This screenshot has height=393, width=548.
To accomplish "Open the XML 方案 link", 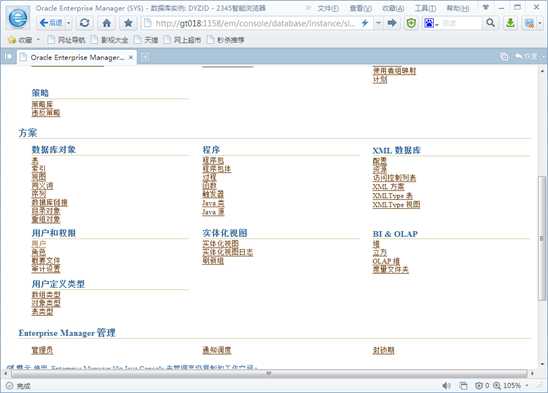I will 388,187.
